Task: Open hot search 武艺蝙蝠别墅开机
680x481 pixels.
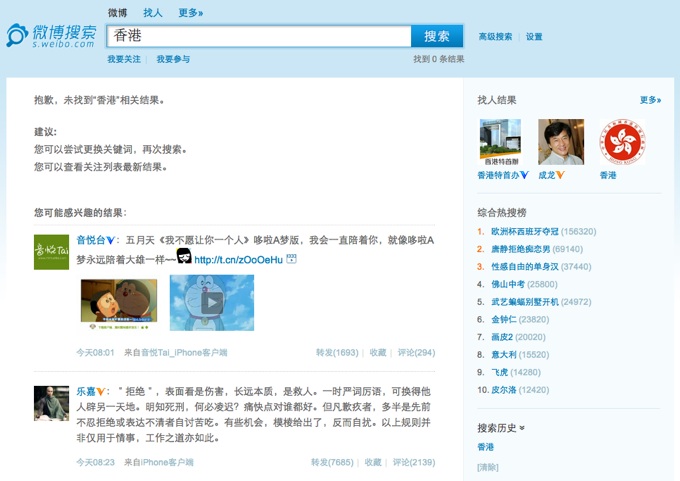Action: (525, 302)
